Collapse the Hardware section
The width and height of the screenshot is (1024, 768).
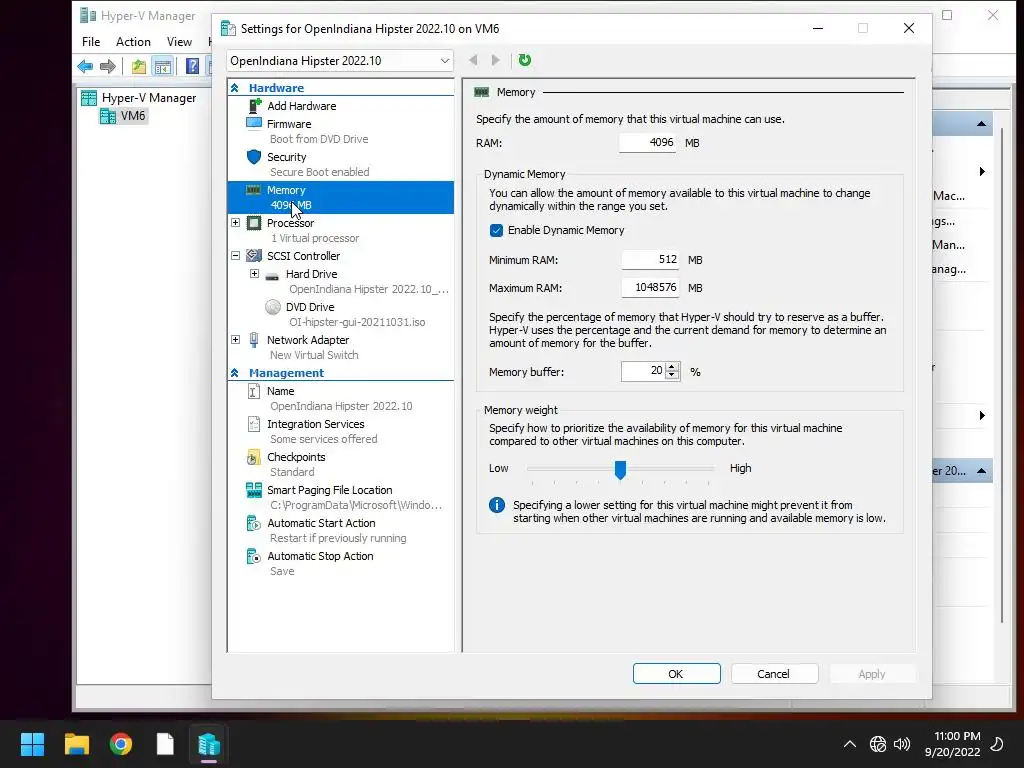234,88
